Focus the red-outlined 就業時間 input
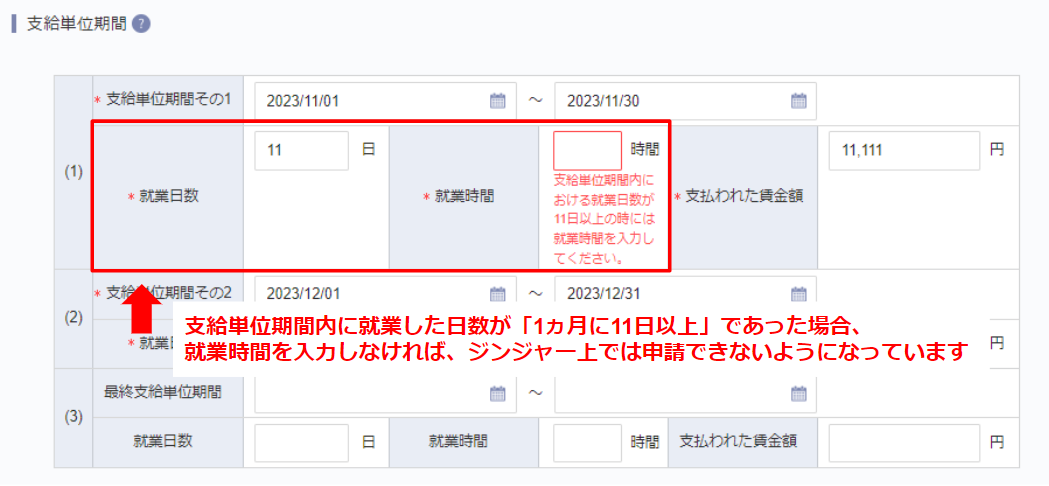1049x486 pixels. point(587,151)
